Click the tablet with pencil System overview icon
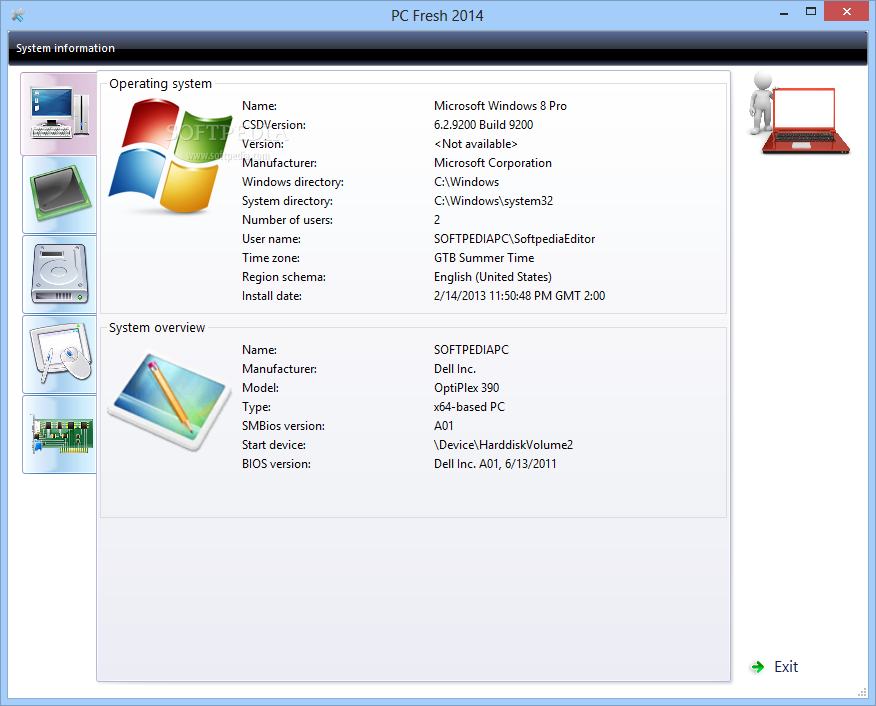Screen dimensions: 876x706 [x=169, y=401]
